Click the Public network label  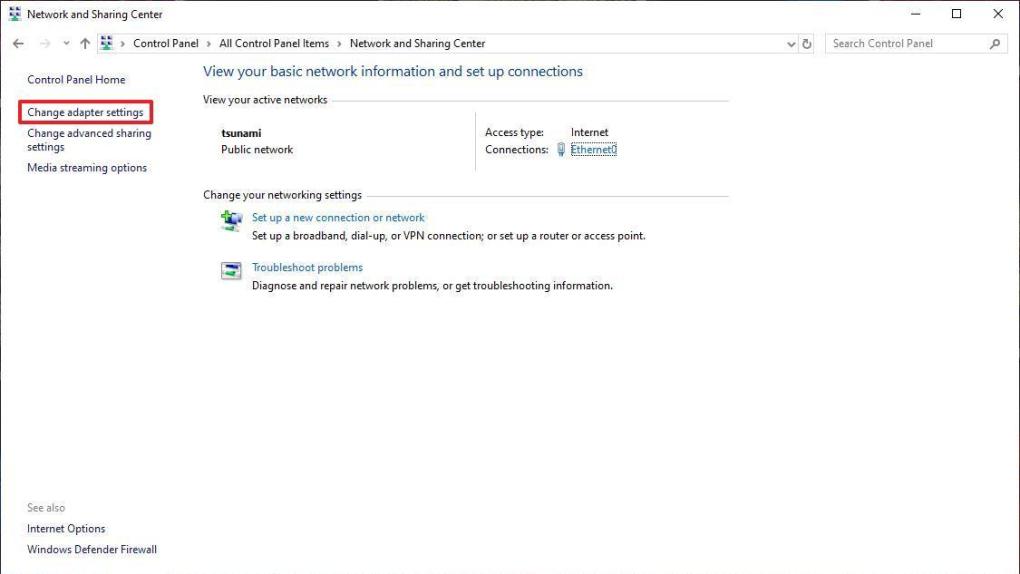(257, 149)
